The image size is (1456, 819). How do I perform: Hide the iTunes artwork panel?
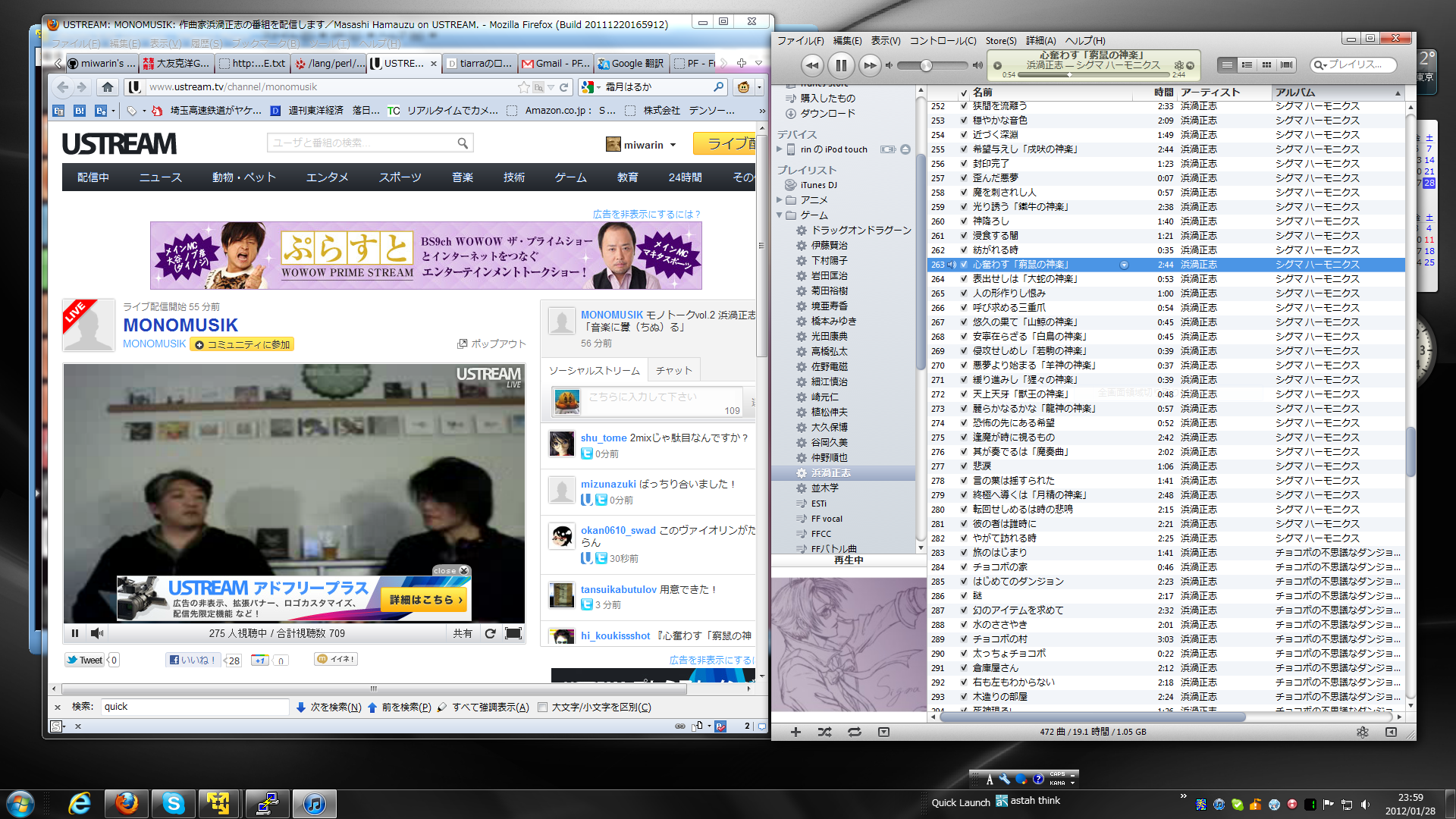click(883, 732)
